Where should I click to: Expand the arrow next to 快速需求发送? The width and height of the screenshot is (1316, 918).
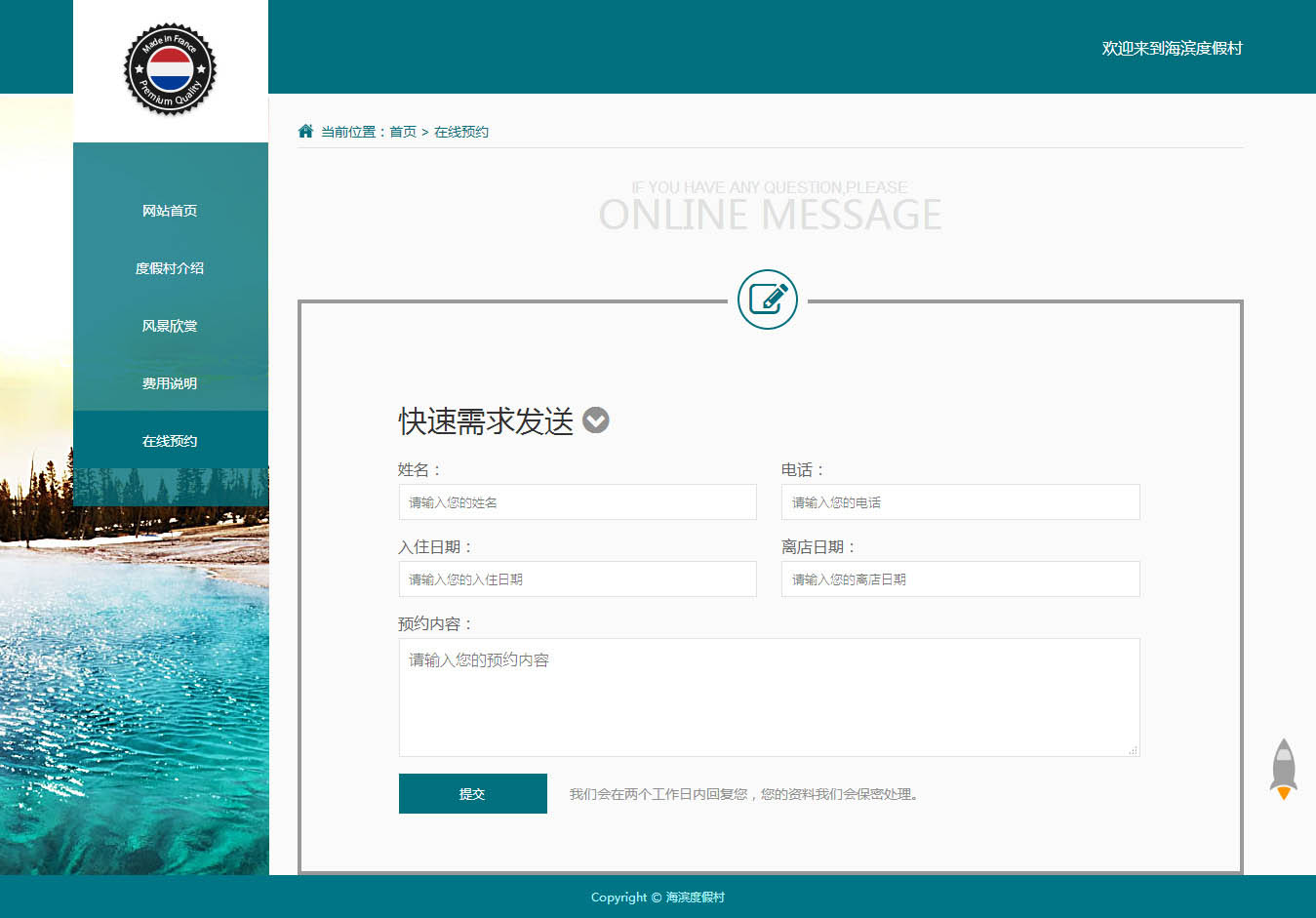click(596, 420)
